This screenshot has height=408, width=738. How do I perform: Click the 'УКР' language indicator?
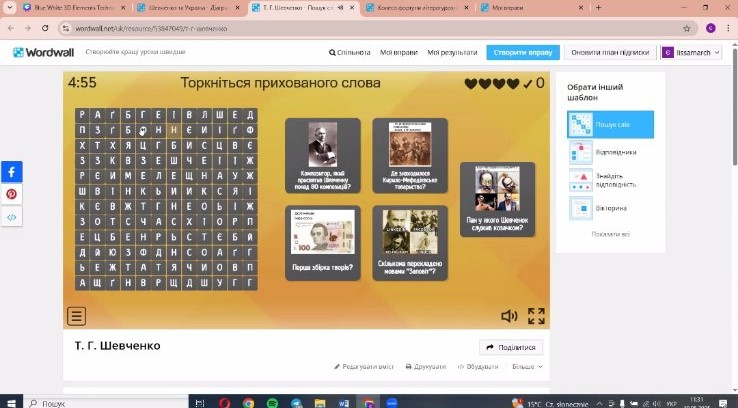(672, 403)
